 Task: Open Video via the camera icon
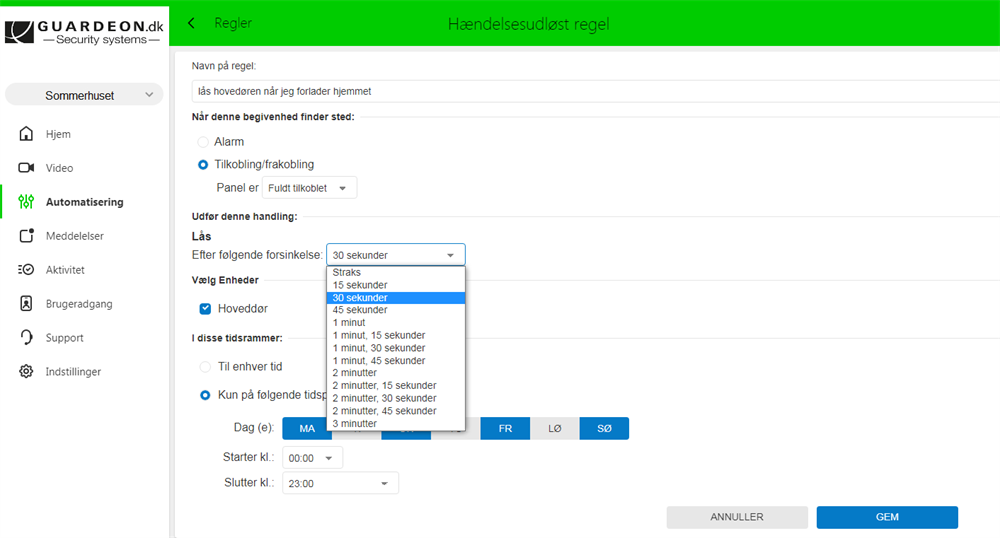pos(27,168)
